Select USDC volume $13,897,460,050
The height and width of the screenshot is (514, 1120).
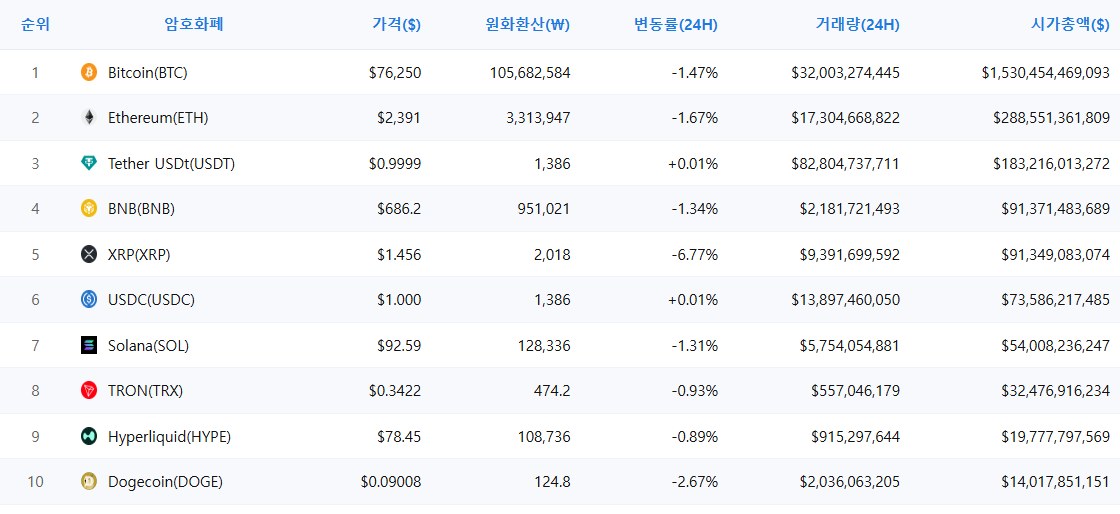click(x=846, y=300)
